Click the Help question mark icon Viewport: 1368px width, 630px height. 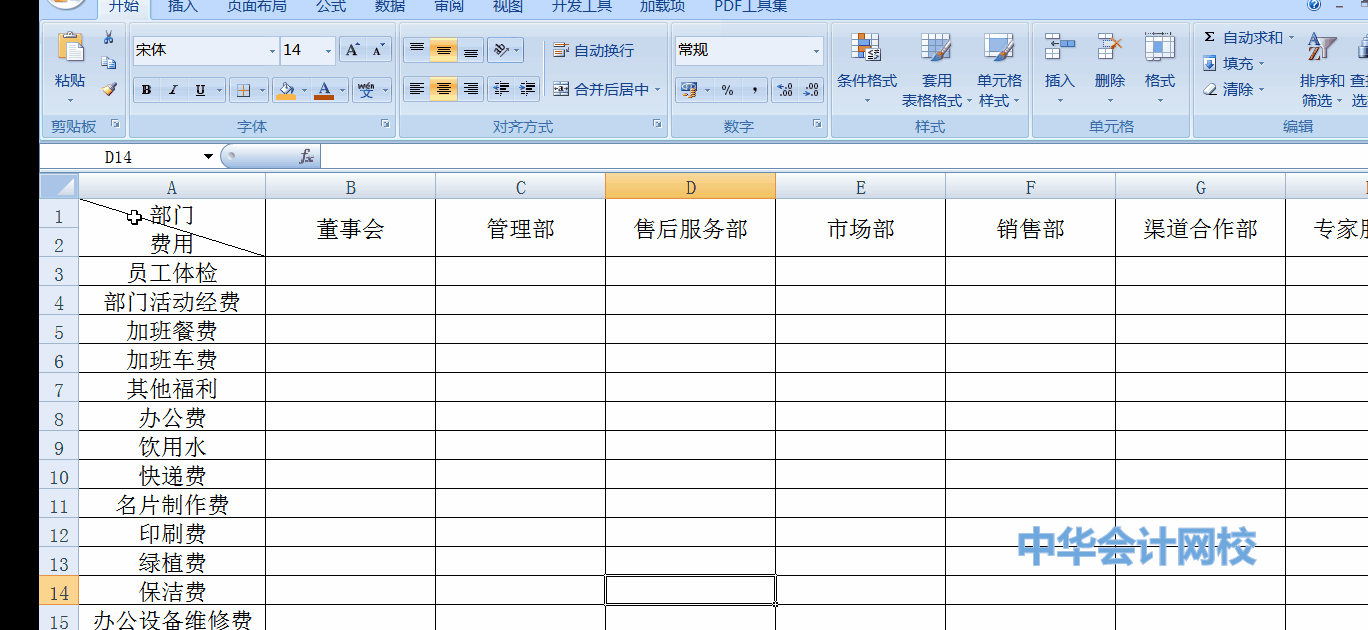[1314, 6]
